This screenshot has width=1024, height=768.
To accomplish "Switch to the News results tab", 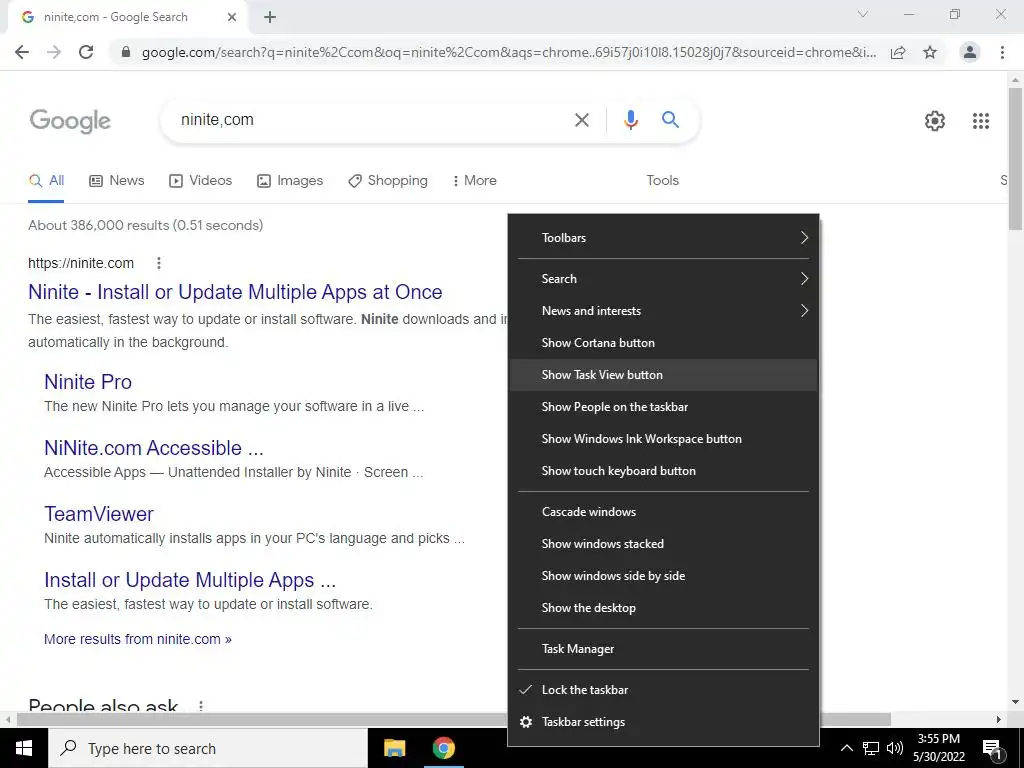I will click(x=117, y=181).
